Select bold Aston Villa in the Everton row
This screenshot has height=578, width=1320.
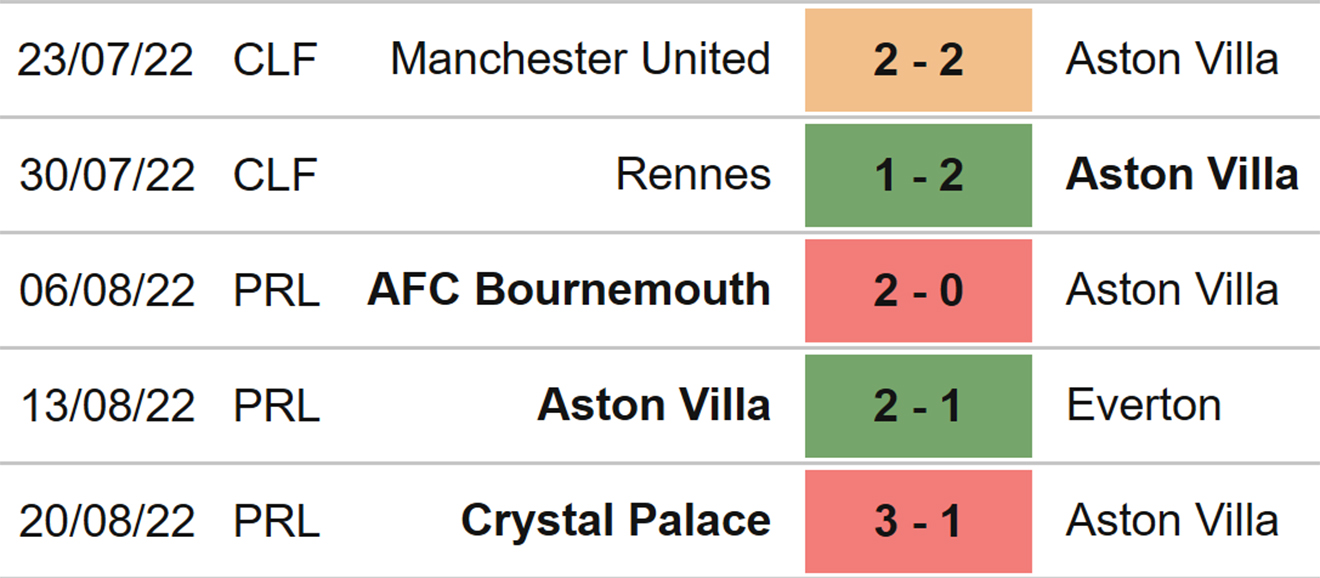[654, 406]
